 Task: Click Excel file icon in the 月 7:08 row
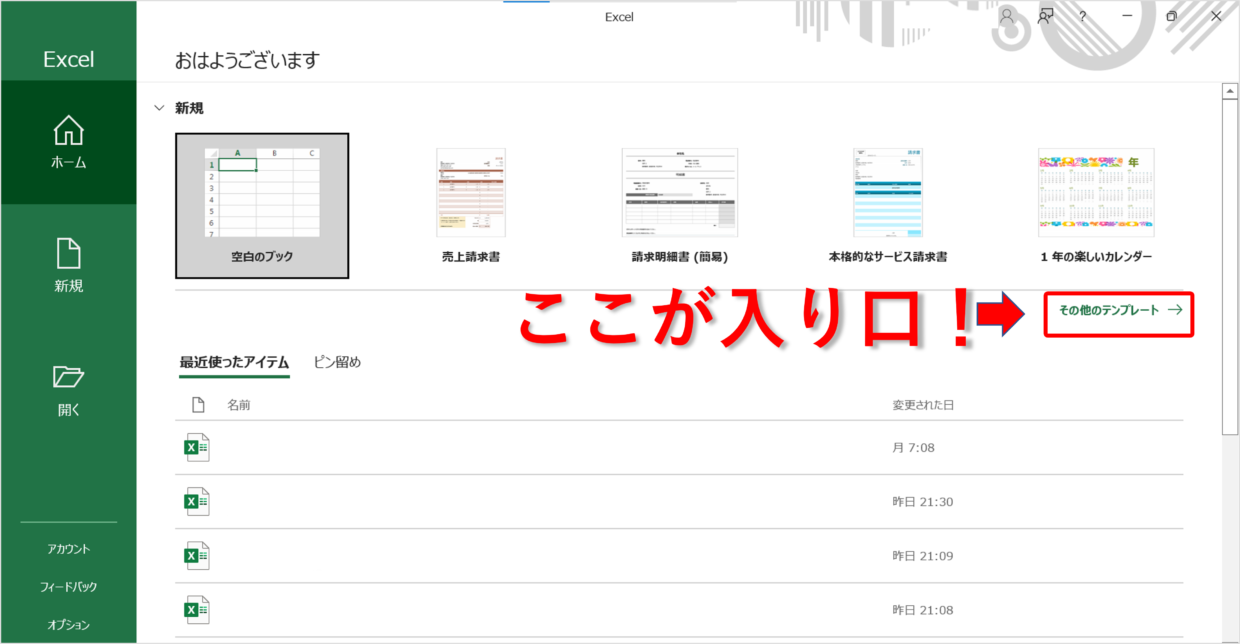click(x=197, y=447)
